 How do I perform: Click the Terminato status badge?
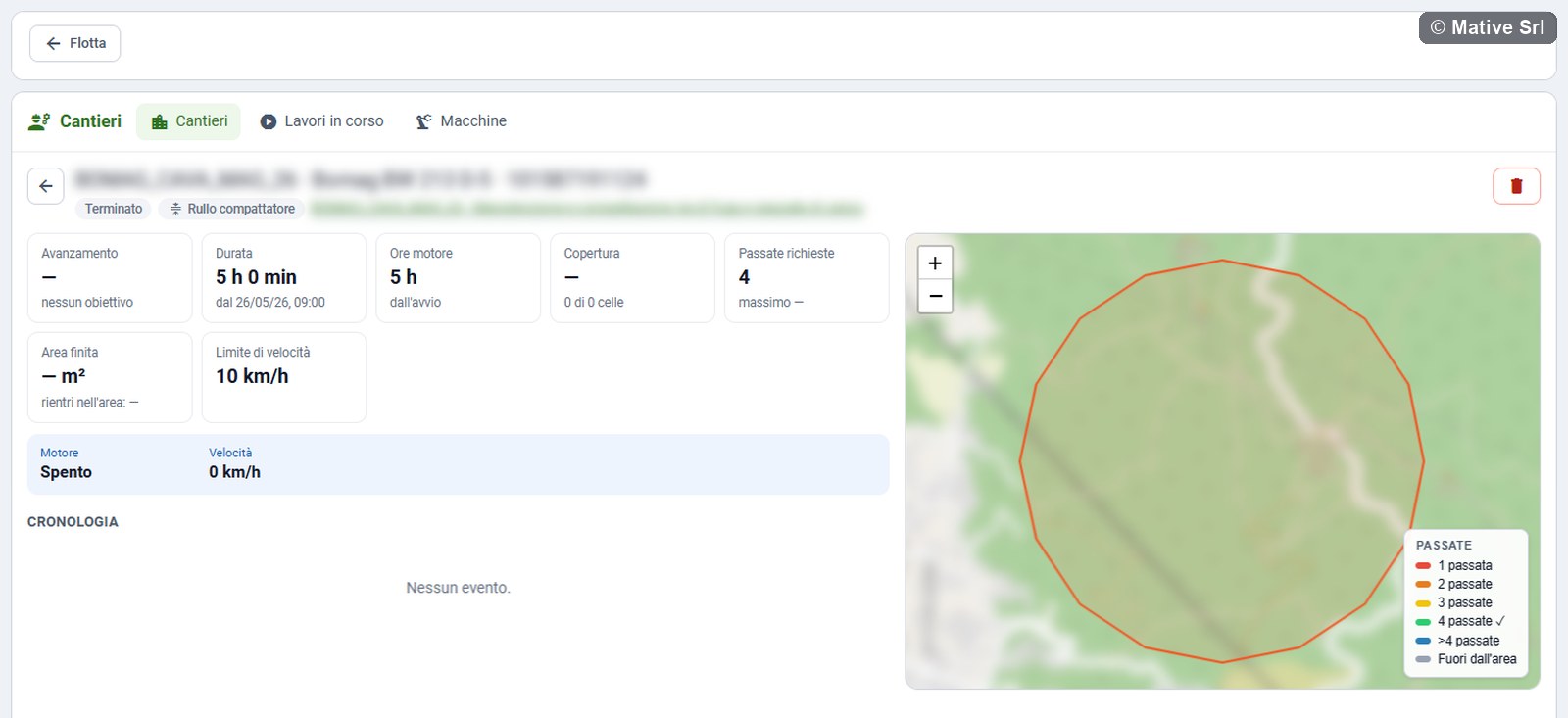point(114,209)
